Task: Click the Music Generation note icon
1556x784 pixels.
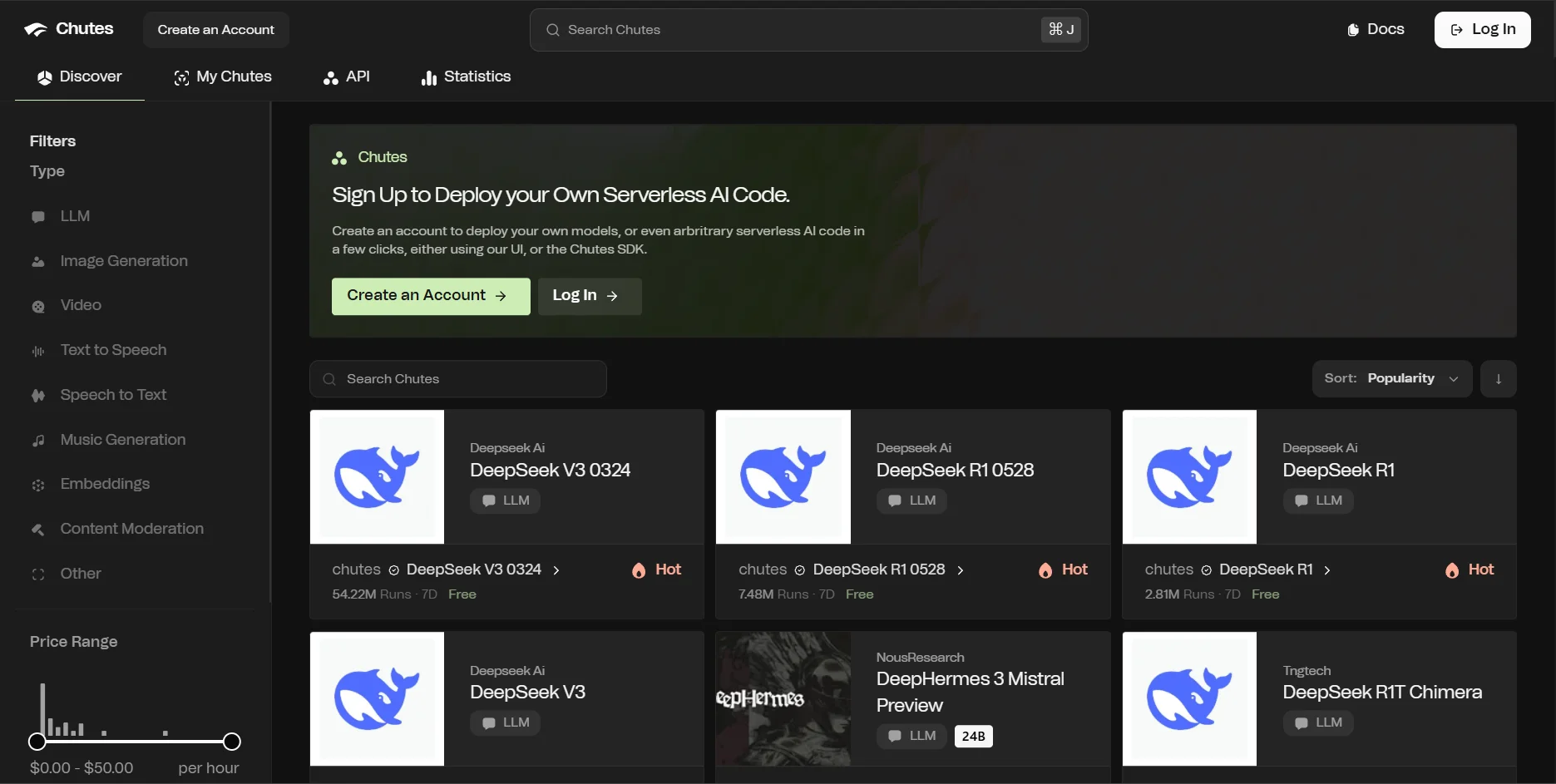Action: click(38, 441)
